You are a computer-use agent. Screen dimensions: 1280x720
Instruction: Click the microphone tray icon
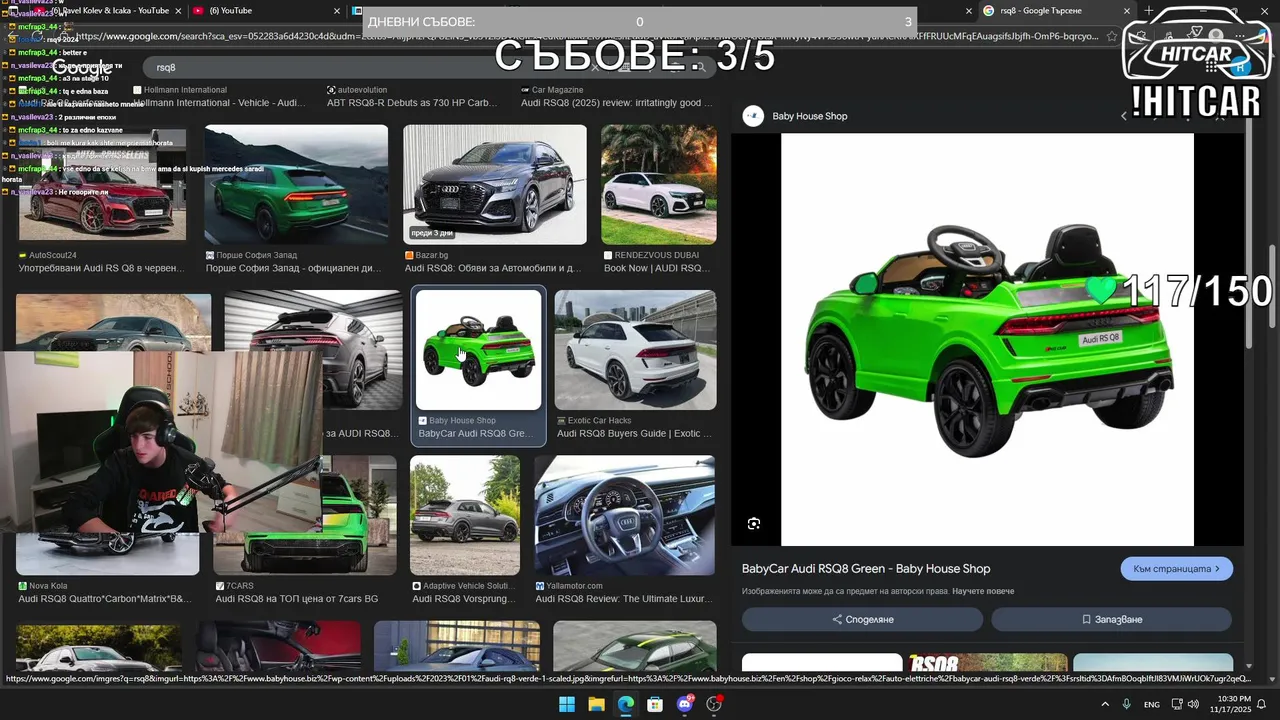point(1127,704)
